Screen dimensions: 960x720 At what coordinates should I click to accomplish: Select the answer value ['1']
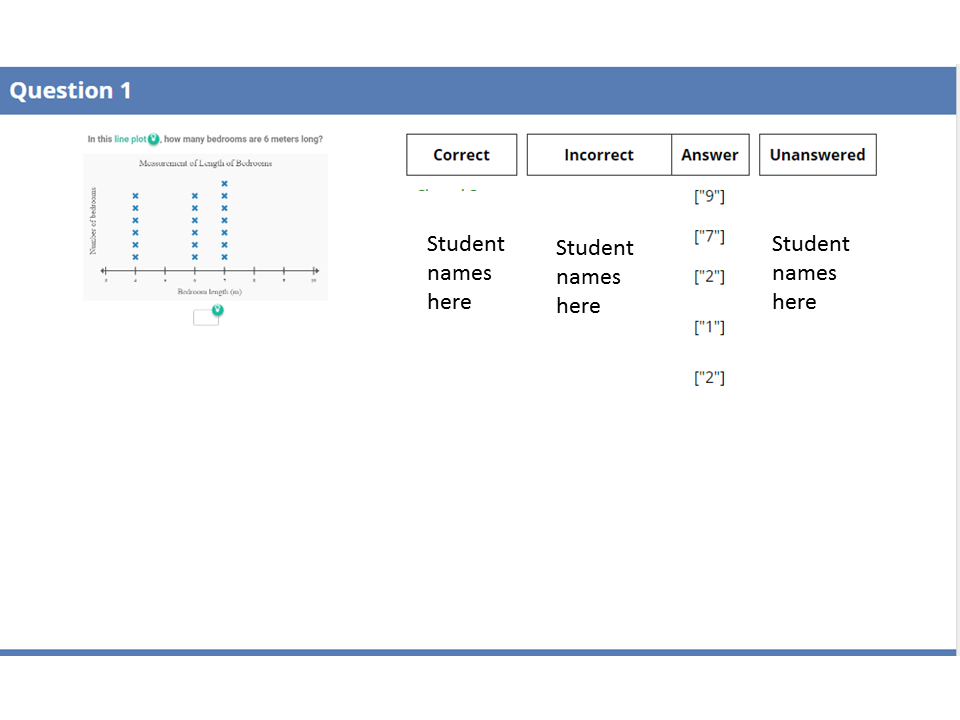709,326
